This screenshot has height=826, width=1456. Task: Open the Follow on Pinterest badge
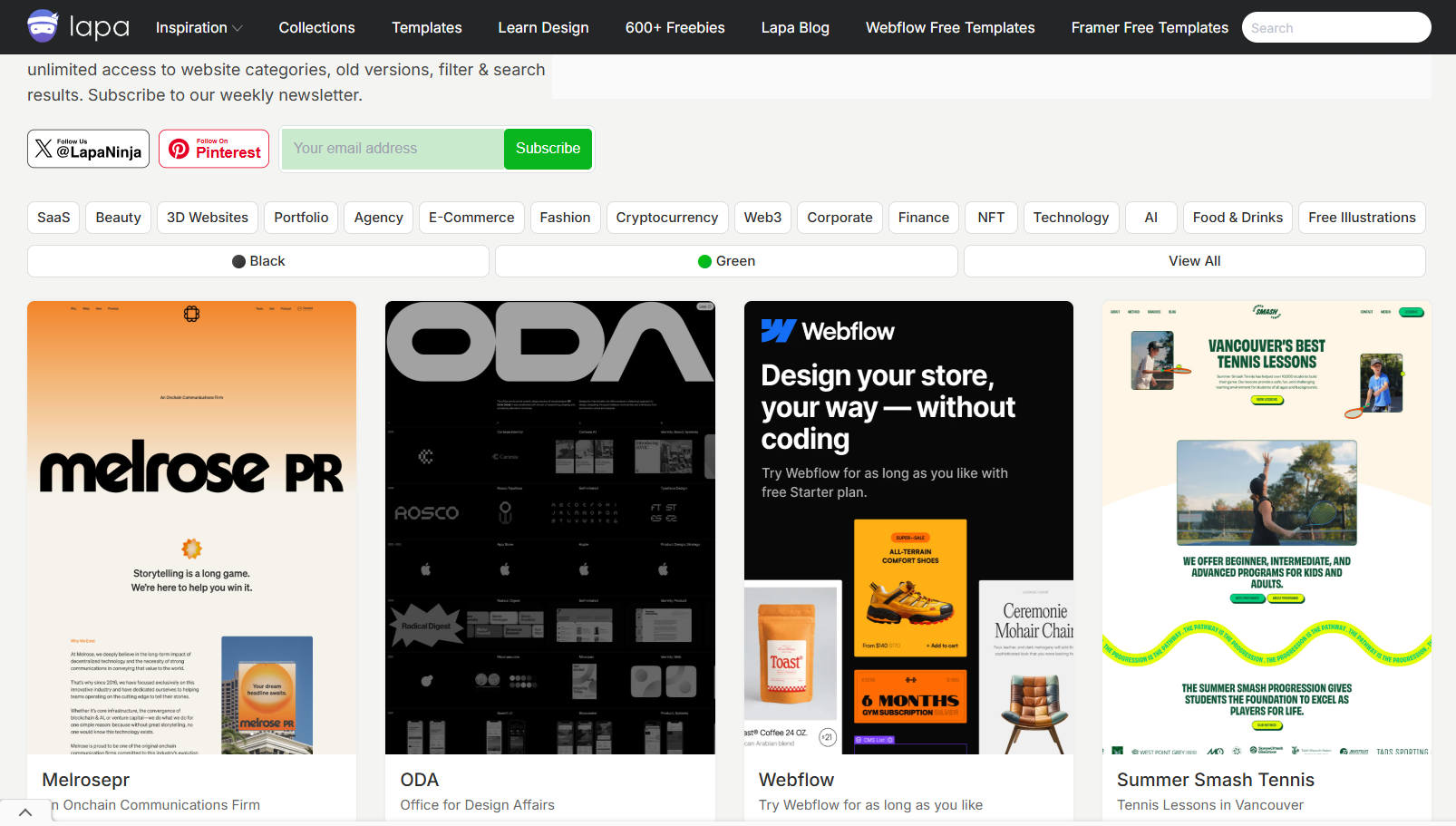pos(214,149)
